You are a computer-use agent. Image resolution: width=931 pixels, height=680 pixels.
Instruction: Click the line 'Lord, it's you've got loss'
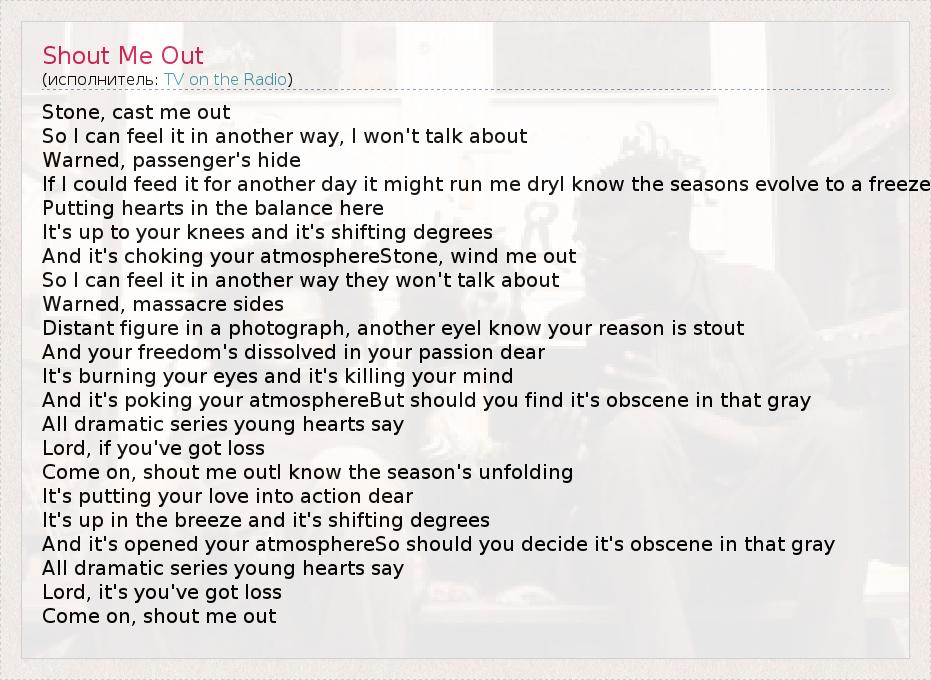click(162, 593)
